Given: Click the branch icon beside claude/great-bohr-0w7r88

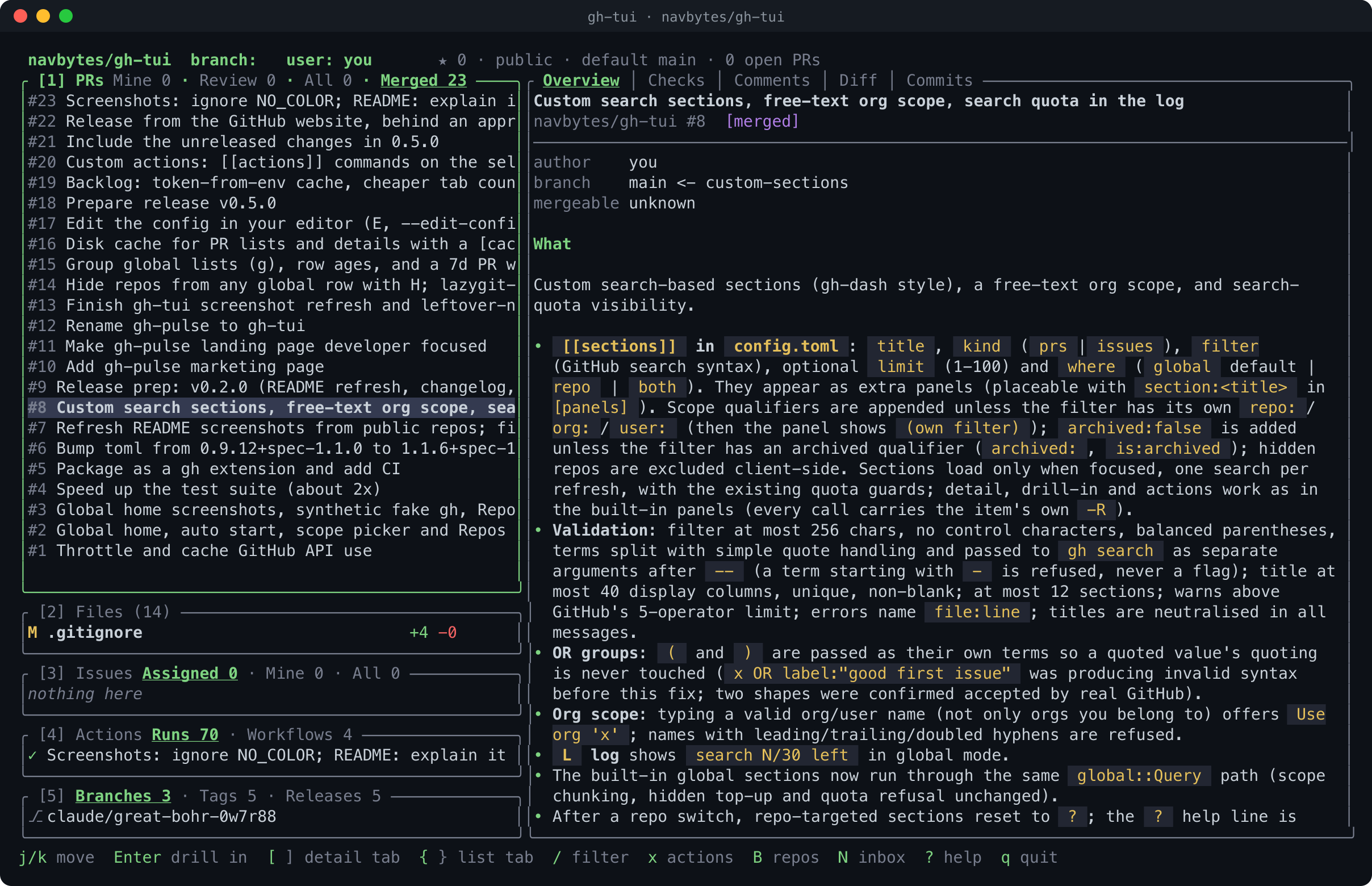Looking at the screenshot, I should tap(36, 816).
